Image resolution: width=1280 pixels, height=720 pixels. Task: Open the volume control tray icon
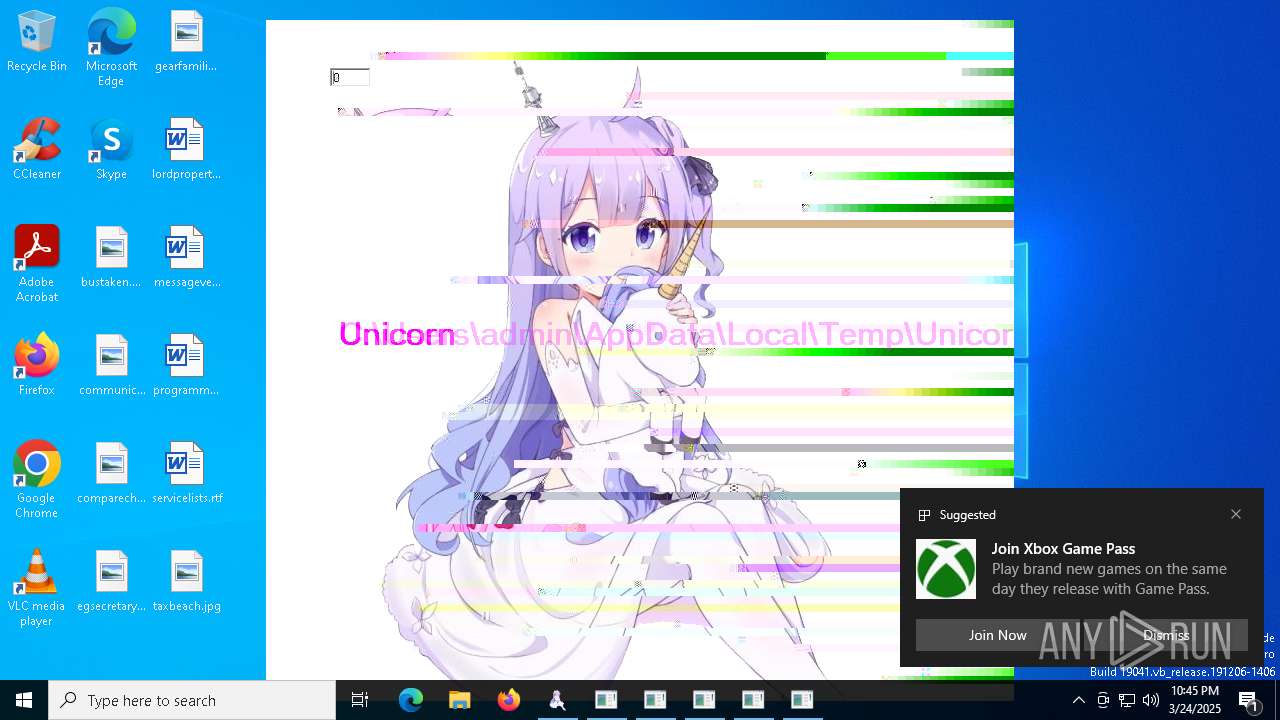tap(1151, 700)
